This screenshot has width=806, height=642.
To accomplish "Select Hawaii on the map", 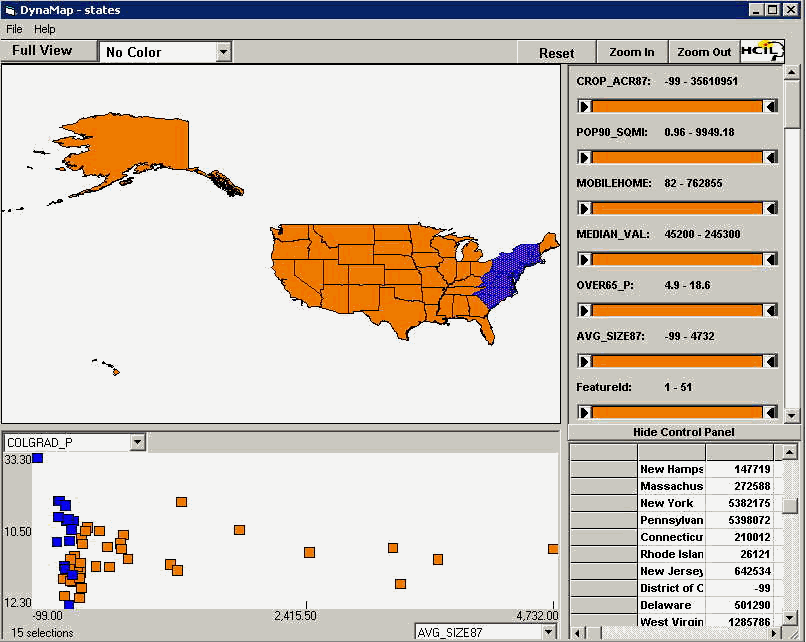I will tap(115, 371).
